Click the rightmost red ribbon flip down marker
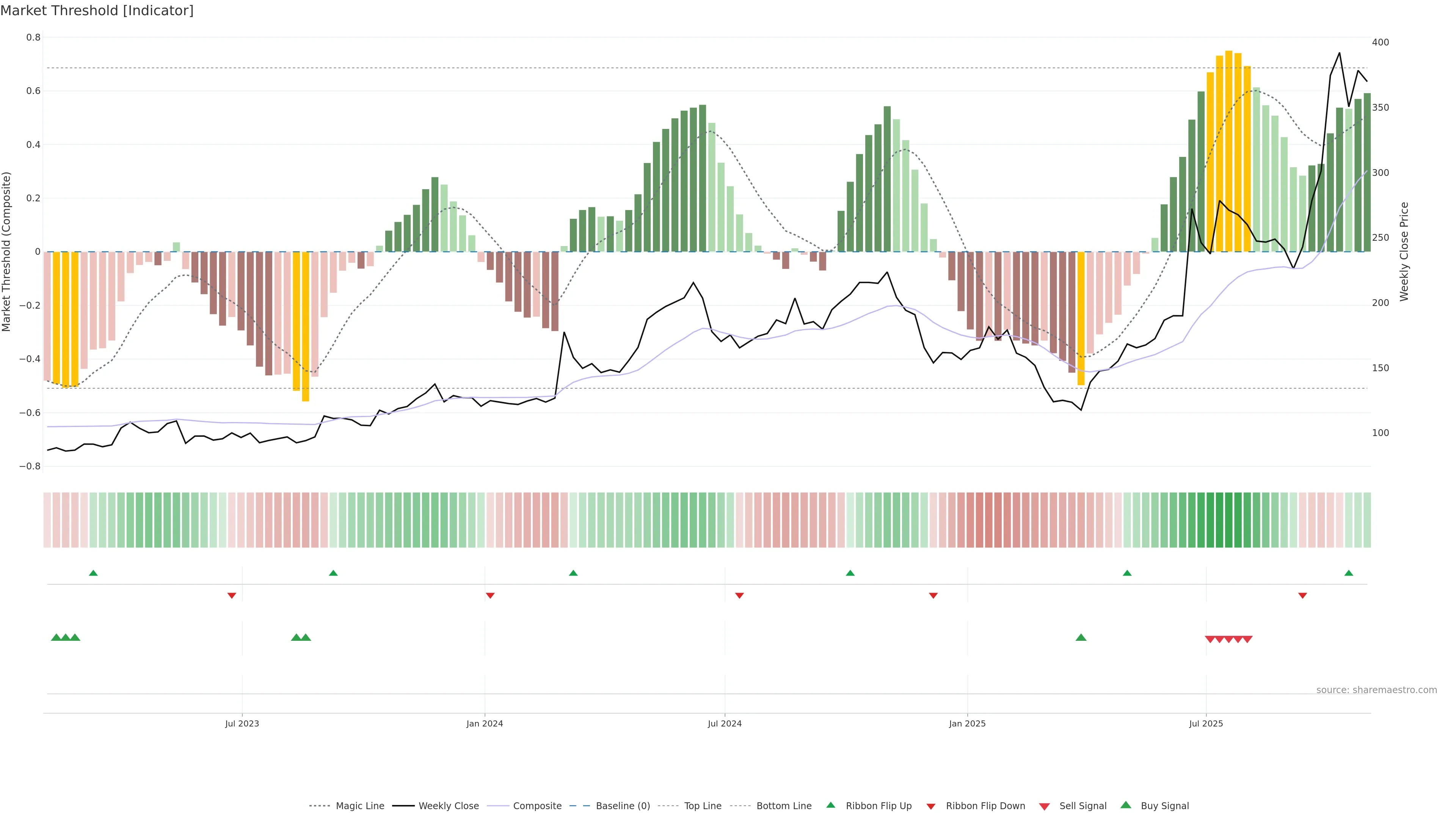Screen dimensions: 1456x819 click(1302, 595)
